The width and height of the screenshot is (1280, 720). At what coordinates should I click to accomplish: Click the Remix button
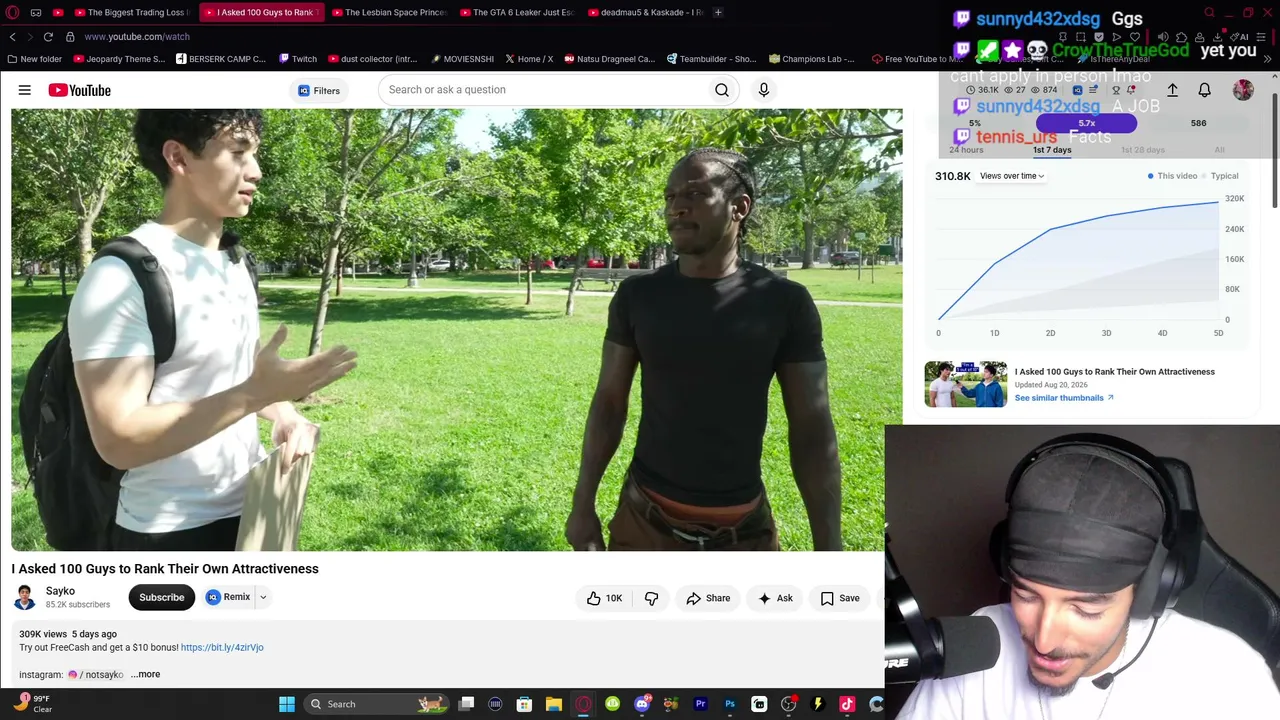229,597
